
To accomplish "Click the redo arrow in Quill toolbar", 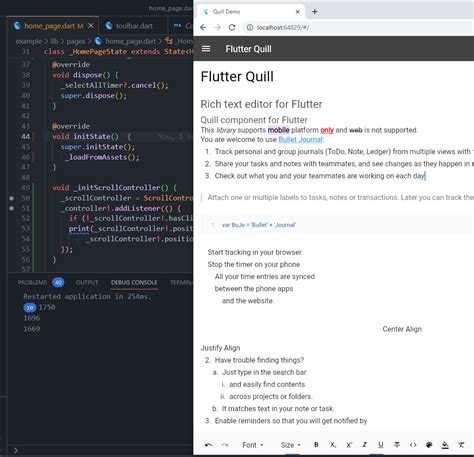I will pyautogui.click(x=225, y=445).
